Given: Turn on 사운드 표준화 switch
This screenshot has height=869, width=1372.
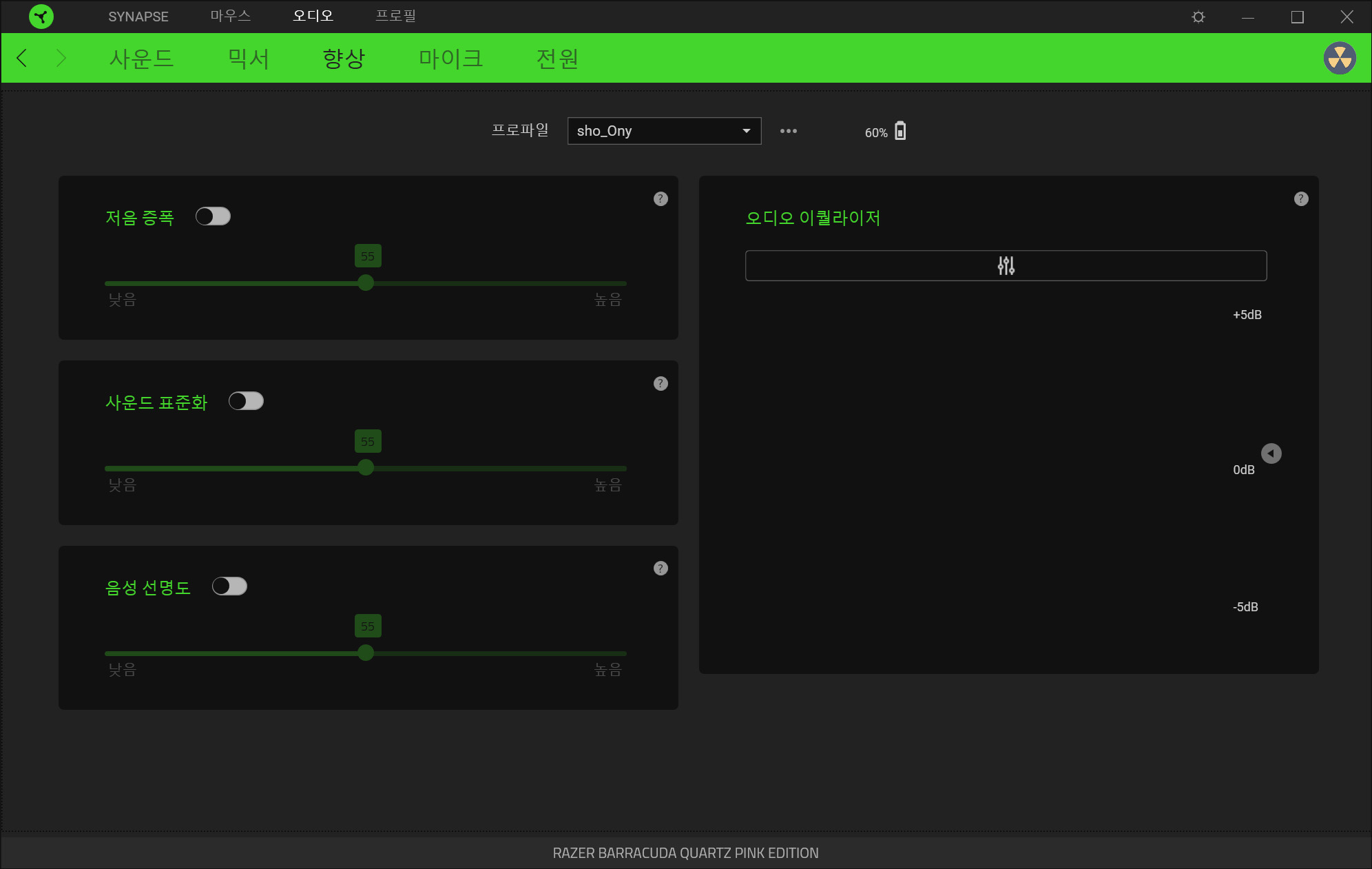Looking at the screenshot, I should tap(246, 401).
